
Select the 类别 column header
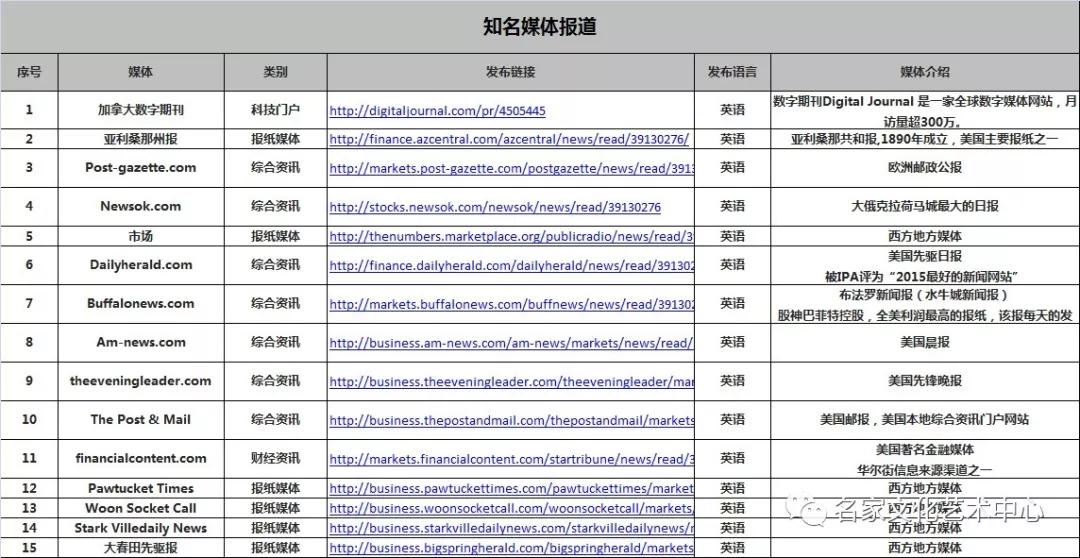276,72
